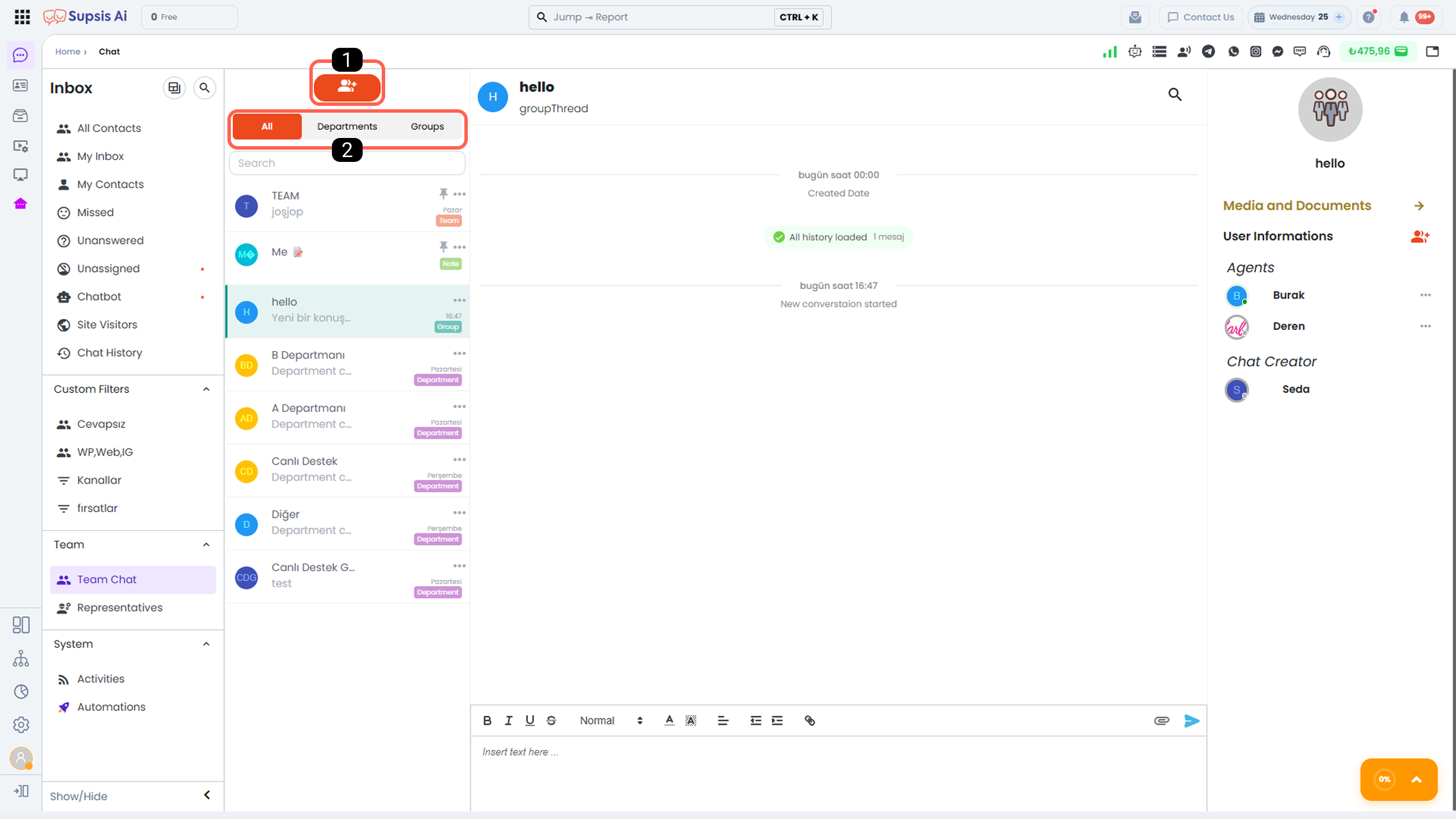
Task: Go to Home breadcrumb
Action: click(x=68, y=51)
